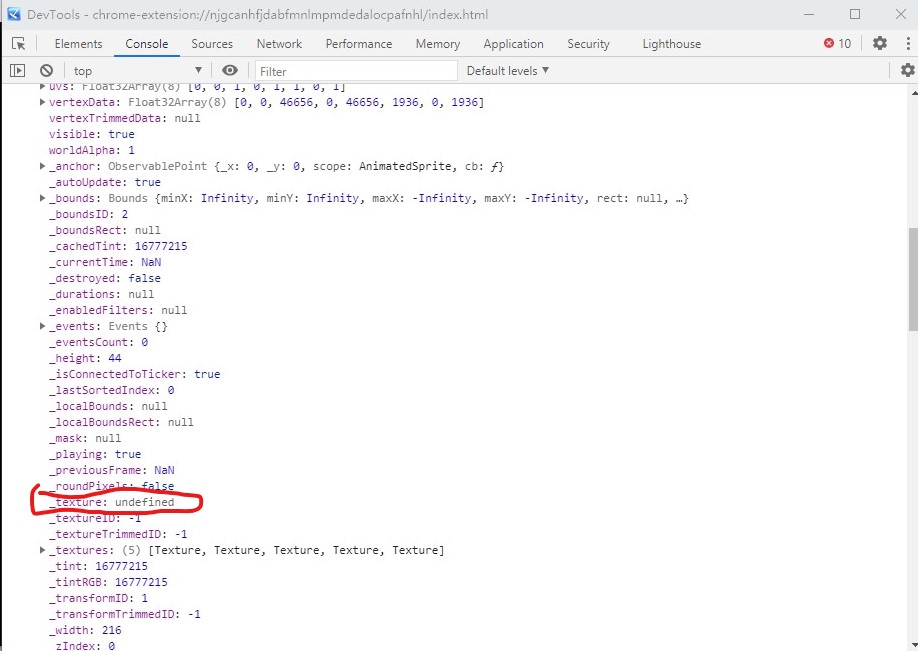Screen dimensions: 918x651
Task: Click the '_playing: true' property
Action: click(95, 454)
